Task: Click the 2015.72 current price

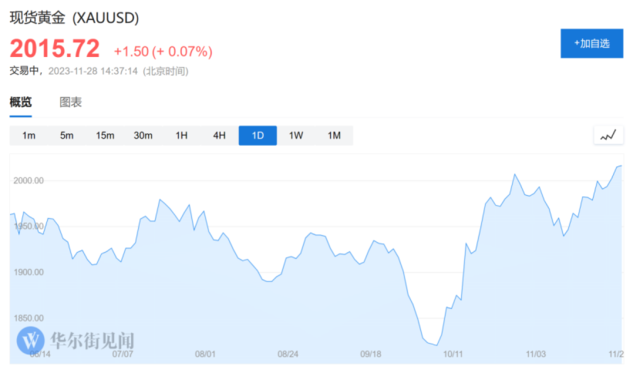Action: [55, 49]
